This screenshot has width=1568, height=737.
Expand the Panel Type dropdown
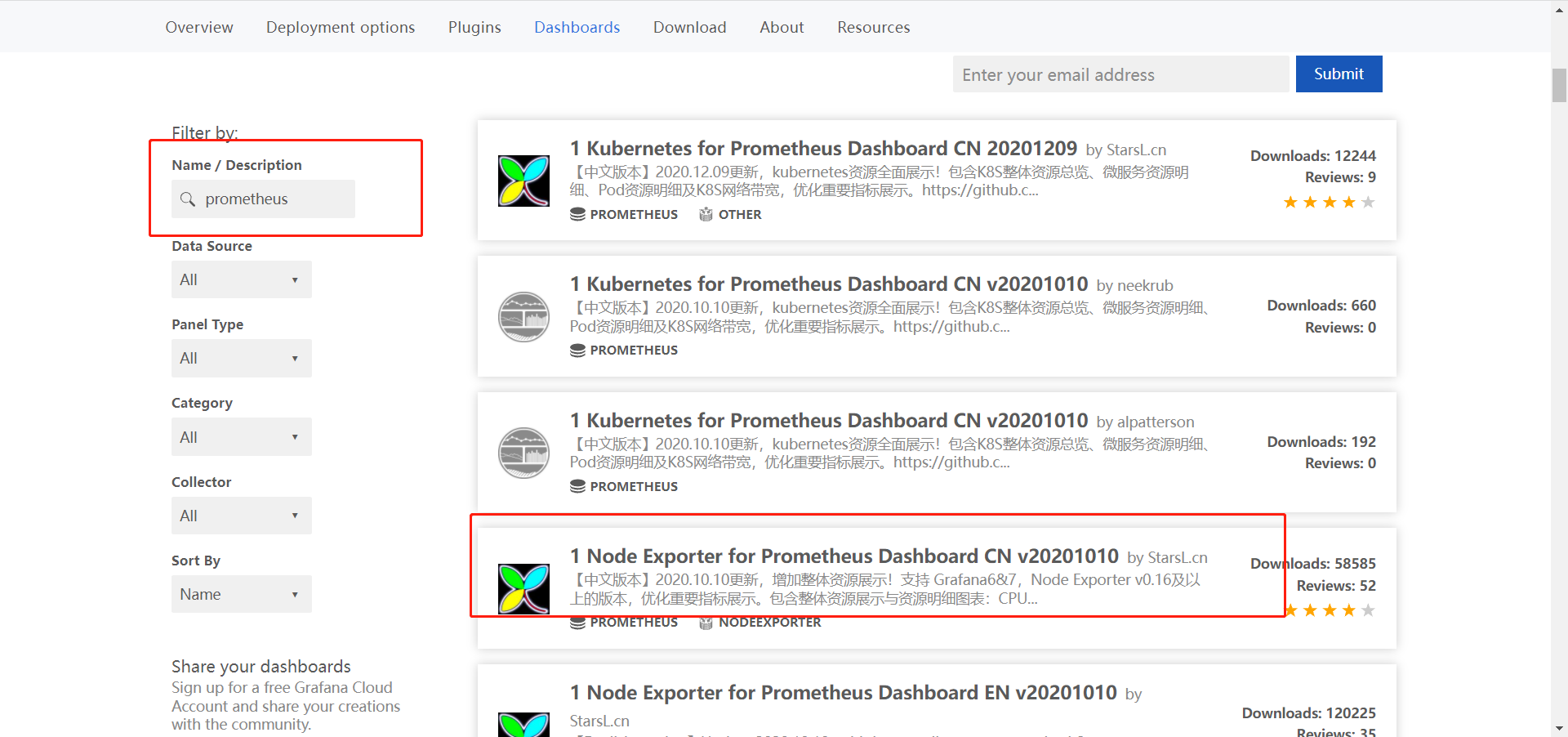242,358
